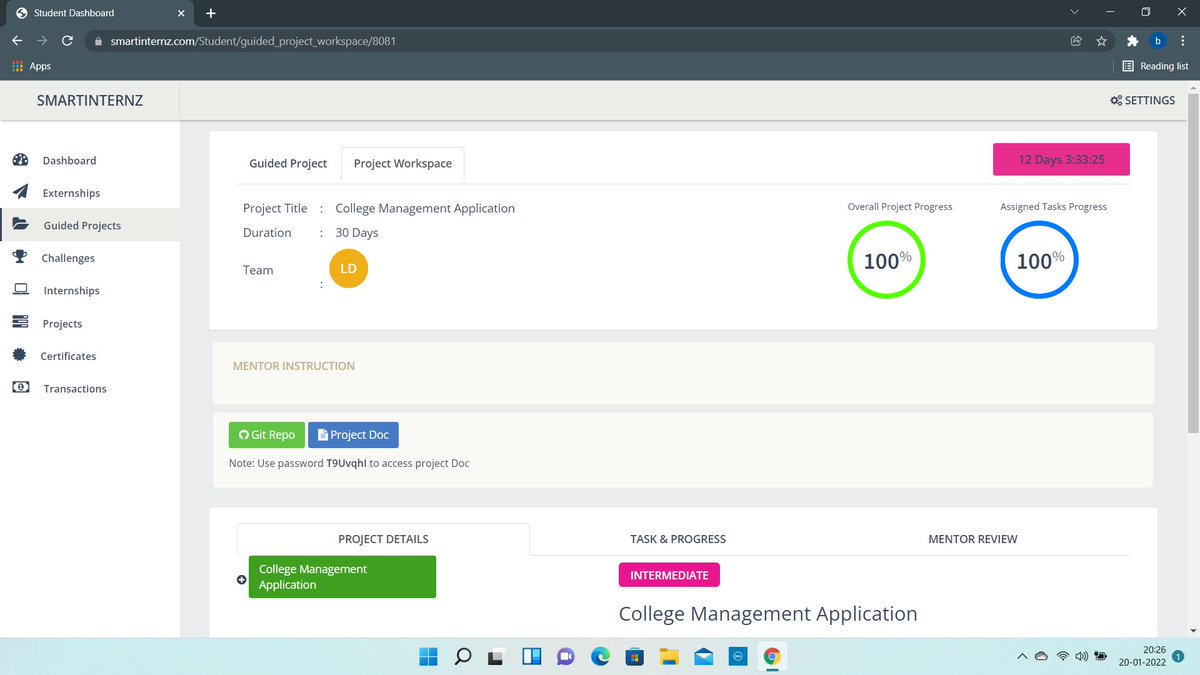Click the Dashboard gauge icon
This screenshot has width=1200, height=675.
click(x=20, y=160)
